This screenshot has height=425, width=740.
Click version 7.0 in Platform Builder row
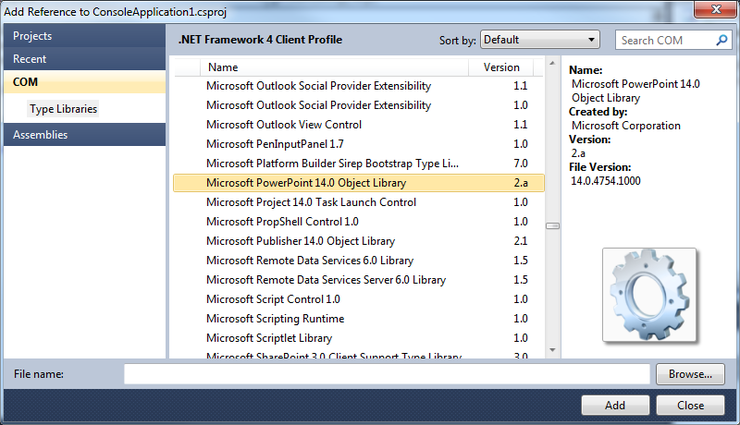pyautogui.click(x=521, y=163)
